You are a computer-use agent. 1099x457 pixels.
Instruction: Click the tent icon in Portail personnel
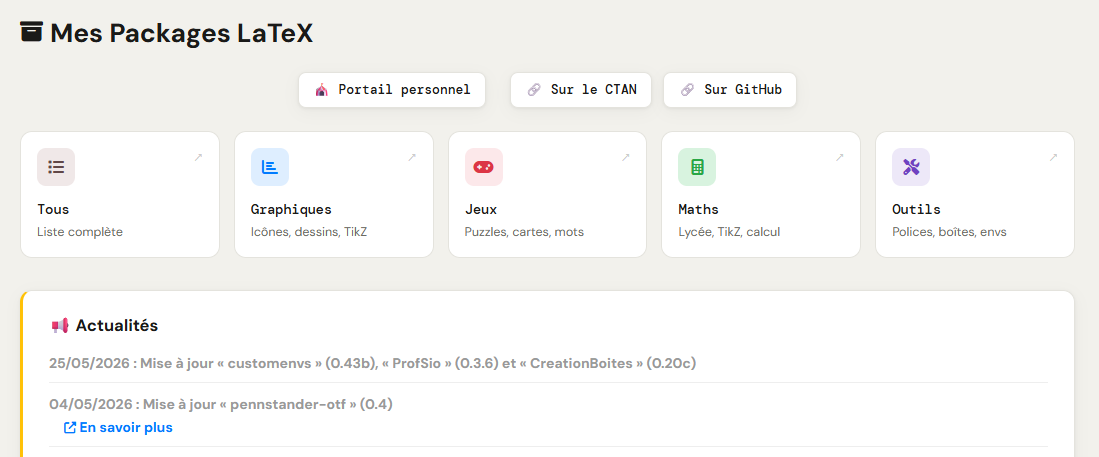(321, 90)
